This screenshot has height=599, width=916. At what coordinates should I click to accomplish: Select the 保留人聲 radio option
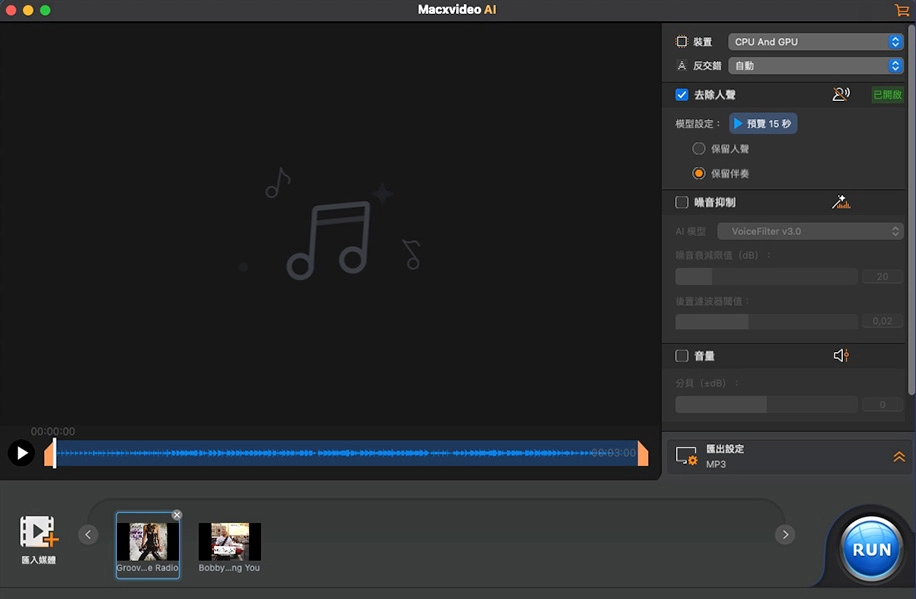click(x=699, y=148)
